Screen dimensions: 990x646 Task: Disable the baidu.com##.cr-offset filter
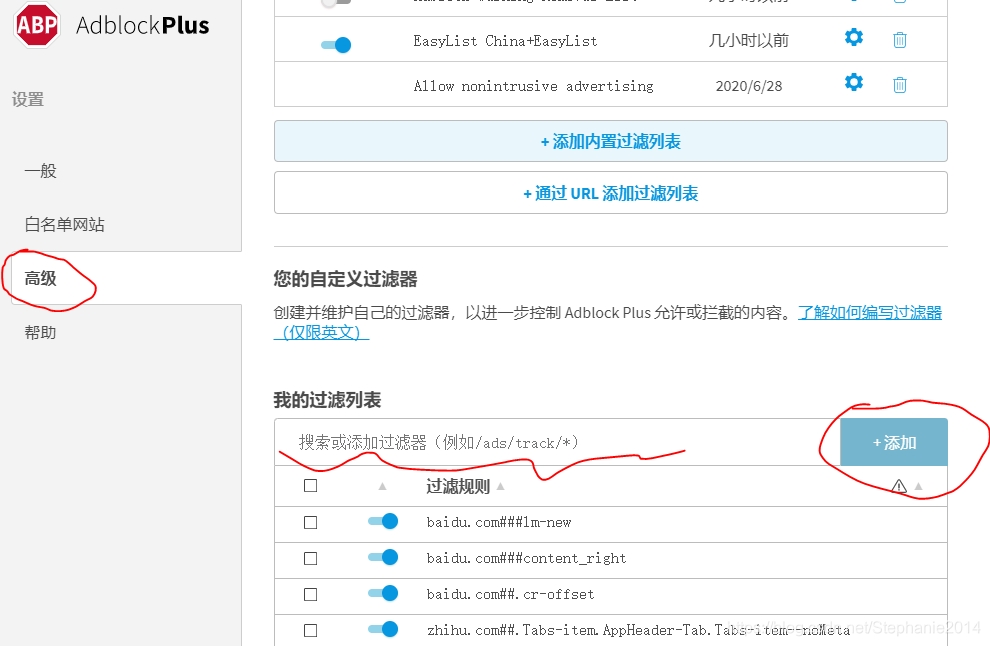click(x=383, y=593)
